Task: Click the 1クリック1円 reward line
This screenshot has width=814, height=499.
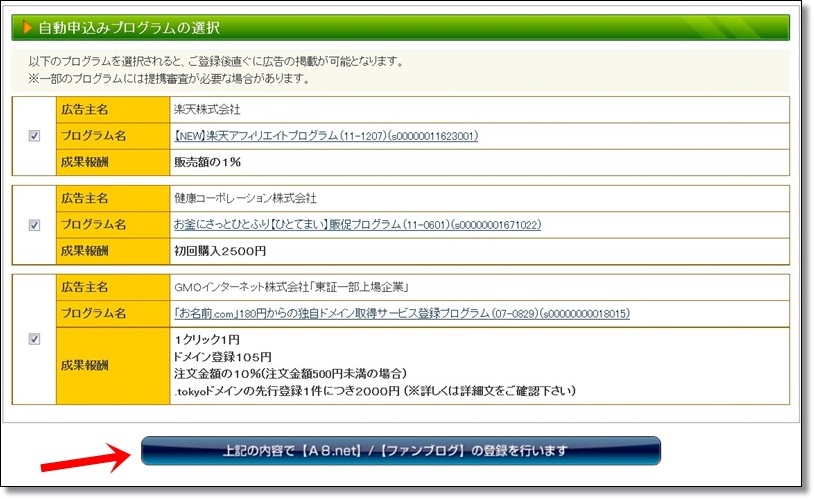Action: 207,340
